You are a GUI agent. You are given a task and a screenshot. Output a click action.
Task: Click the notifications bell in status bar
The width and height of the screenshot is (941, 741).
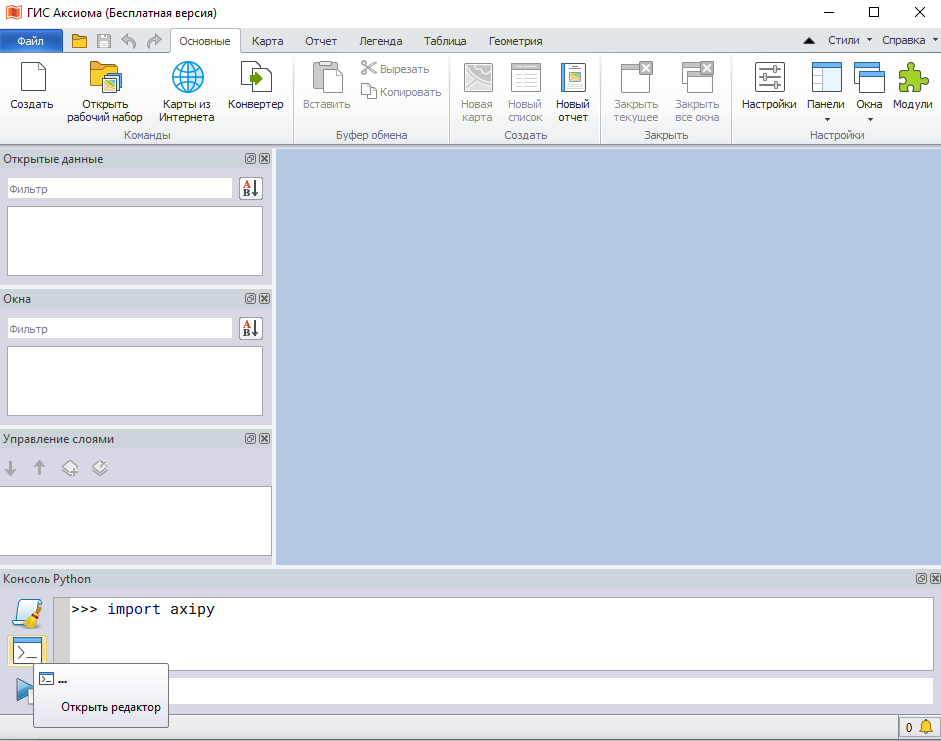(x=926, y=727)
